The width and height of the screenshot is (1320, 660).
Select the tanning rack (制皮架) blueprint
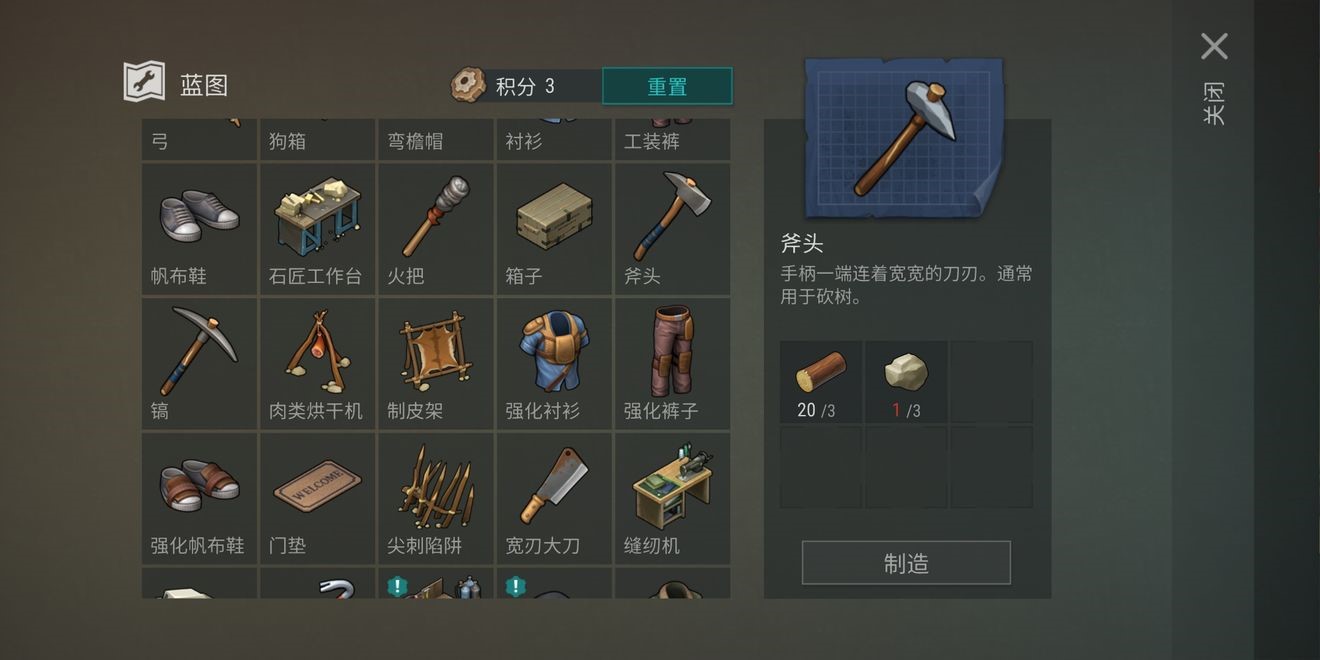click(435, 364)
